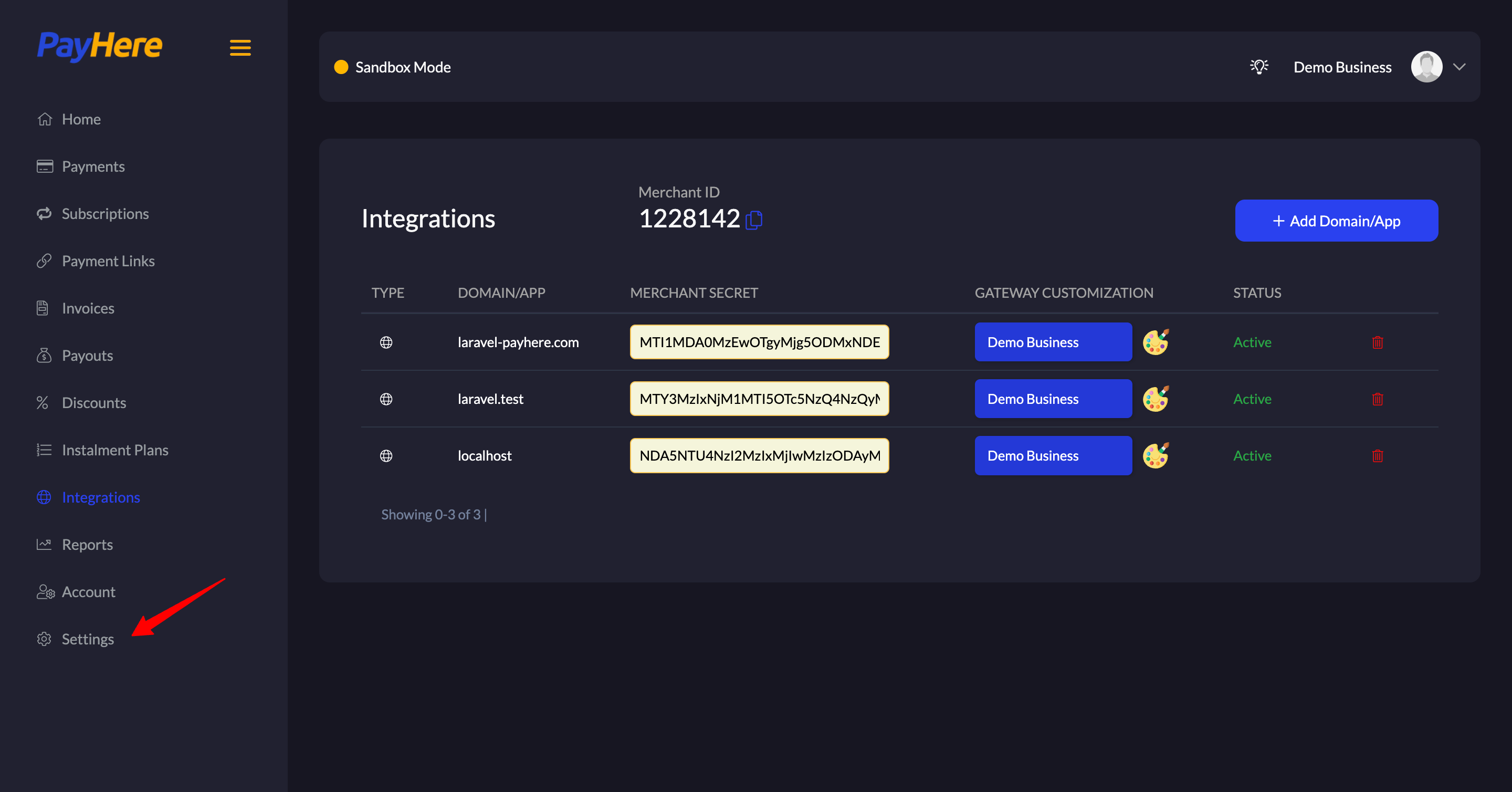Click the globe type icon for localhost
Image resolution: width=1512 pixels, height=792 pixels.
tap(386, 455)
